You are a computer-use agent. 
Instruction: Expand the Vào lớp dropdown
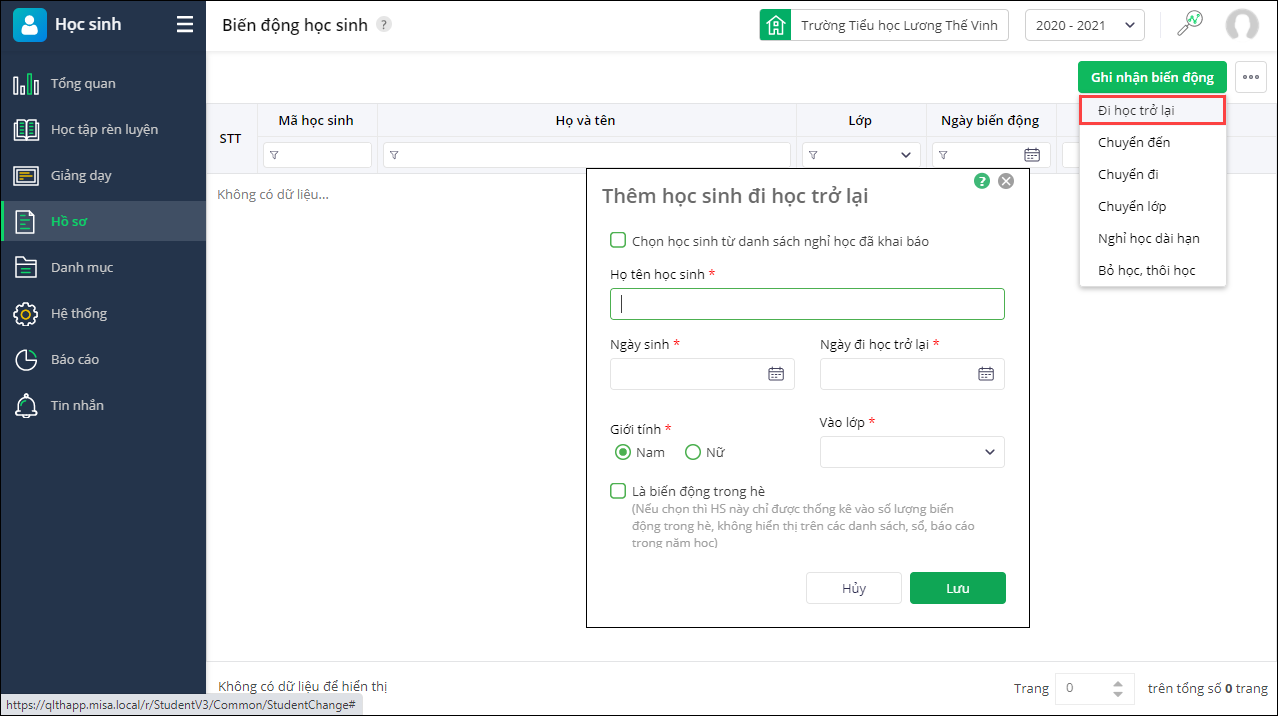pyautogui.click(x=912, y=452)
